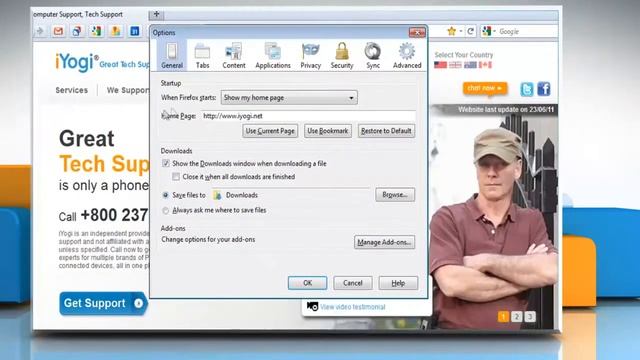Open a new tab with the plus button
640x360 pixels.
156,15
